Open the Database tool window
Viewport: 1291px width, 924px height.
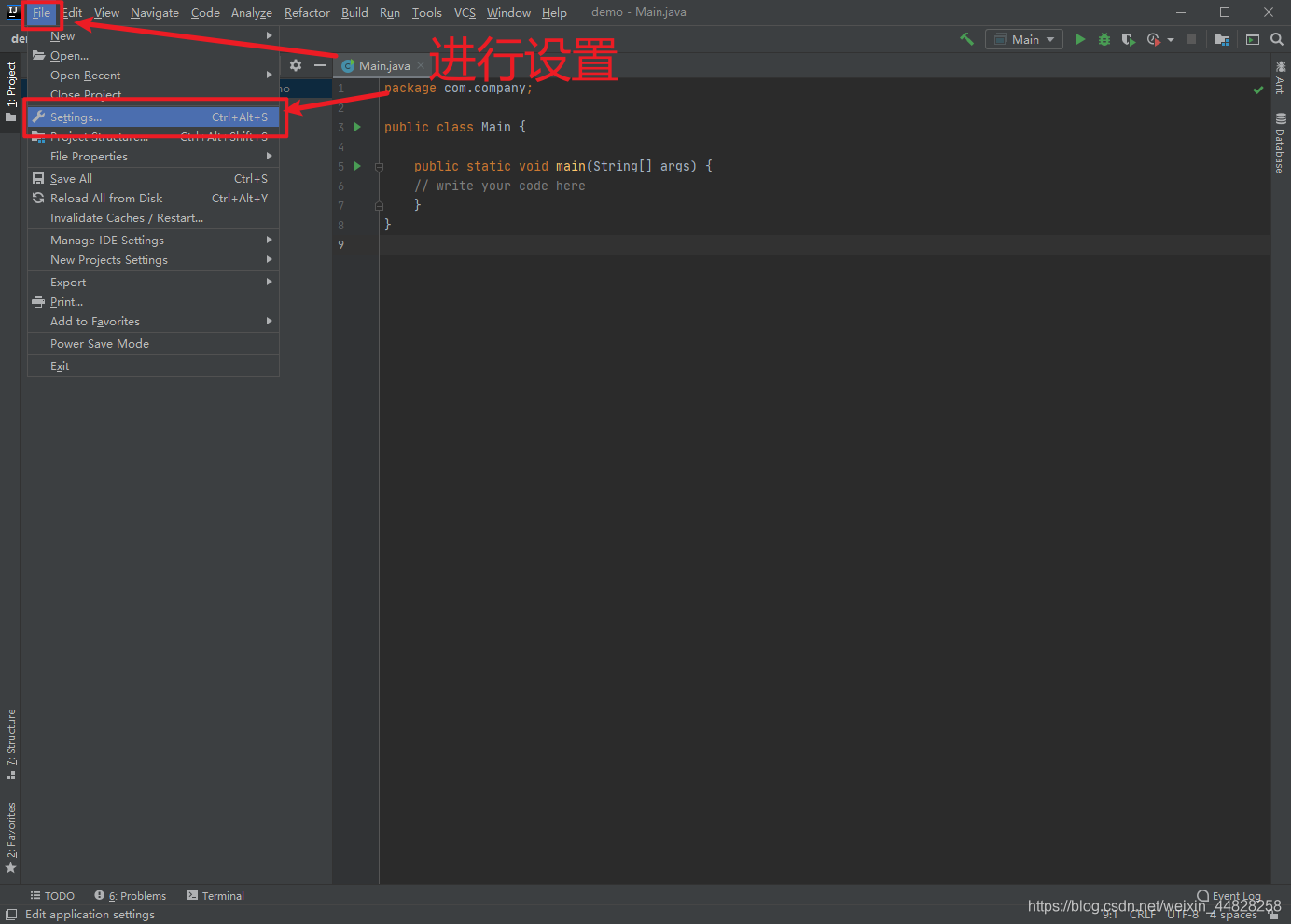1280,144
